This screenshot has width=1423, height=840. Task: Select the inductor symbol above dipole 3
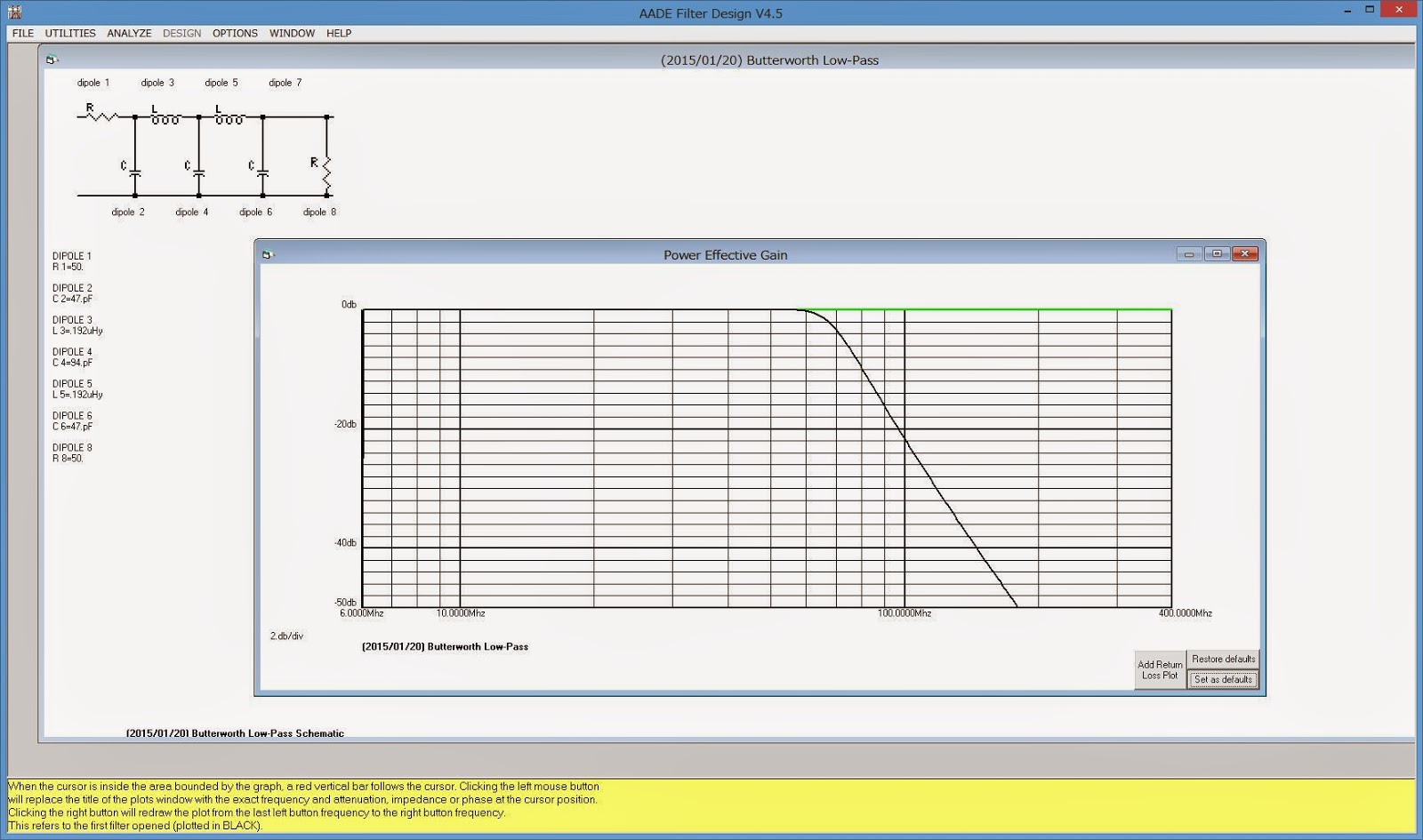point(164,117)
